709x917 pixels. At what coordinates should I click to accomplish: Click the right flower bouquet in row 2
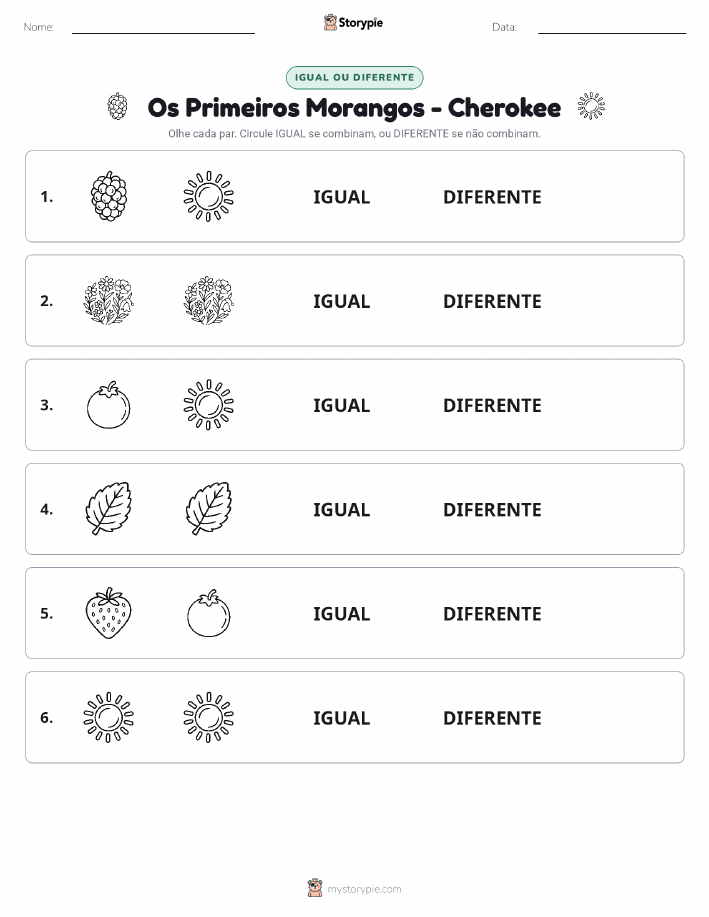(x=209, y=301)
